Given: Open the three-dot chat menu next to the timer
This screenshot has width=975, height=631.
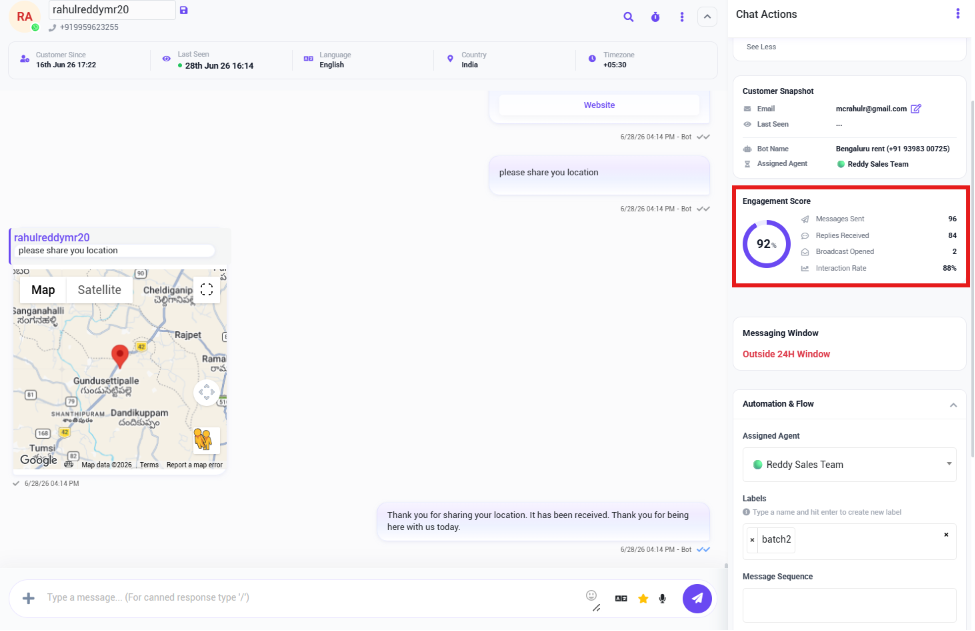Looking at the screenshot, I should pos(682,17).
